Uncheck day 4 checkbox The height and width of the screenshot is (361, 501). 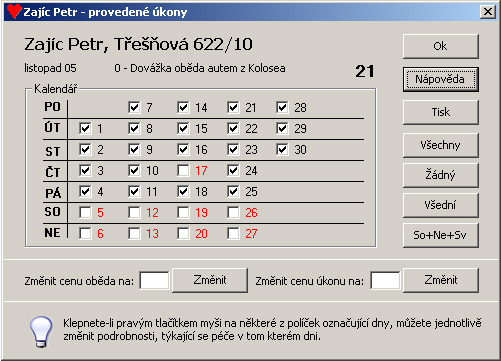click(x=85, y=191)
